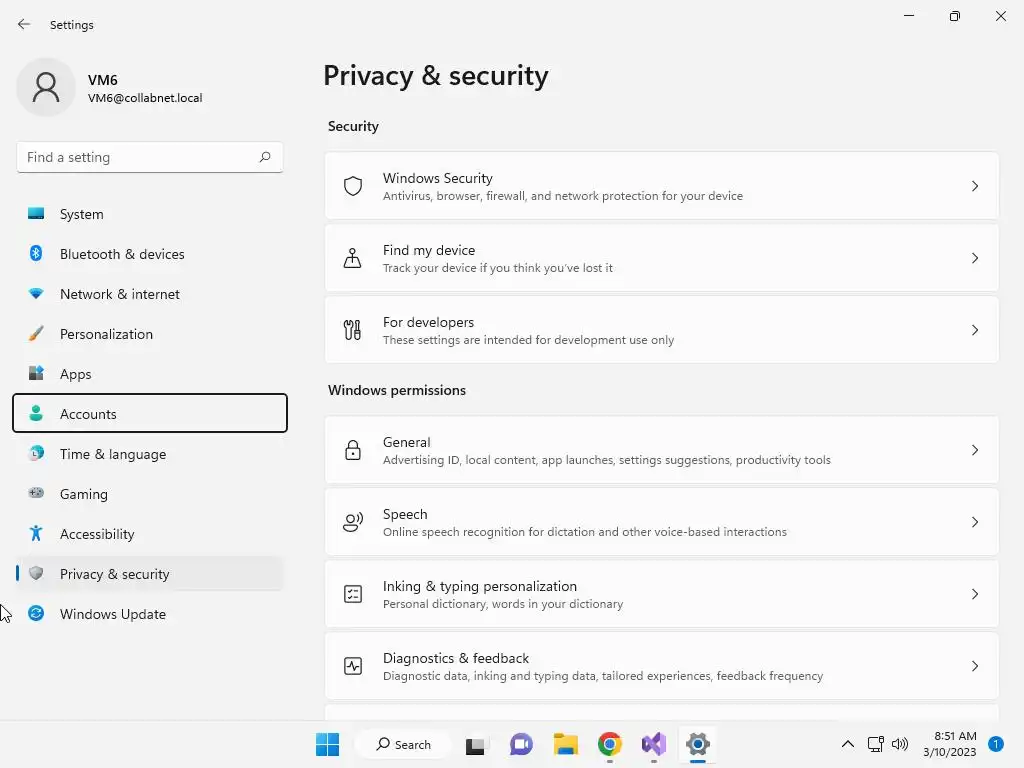Click the Find my device icon
This screenshot has height=768, width=1024.
click(x=353, y=258)
